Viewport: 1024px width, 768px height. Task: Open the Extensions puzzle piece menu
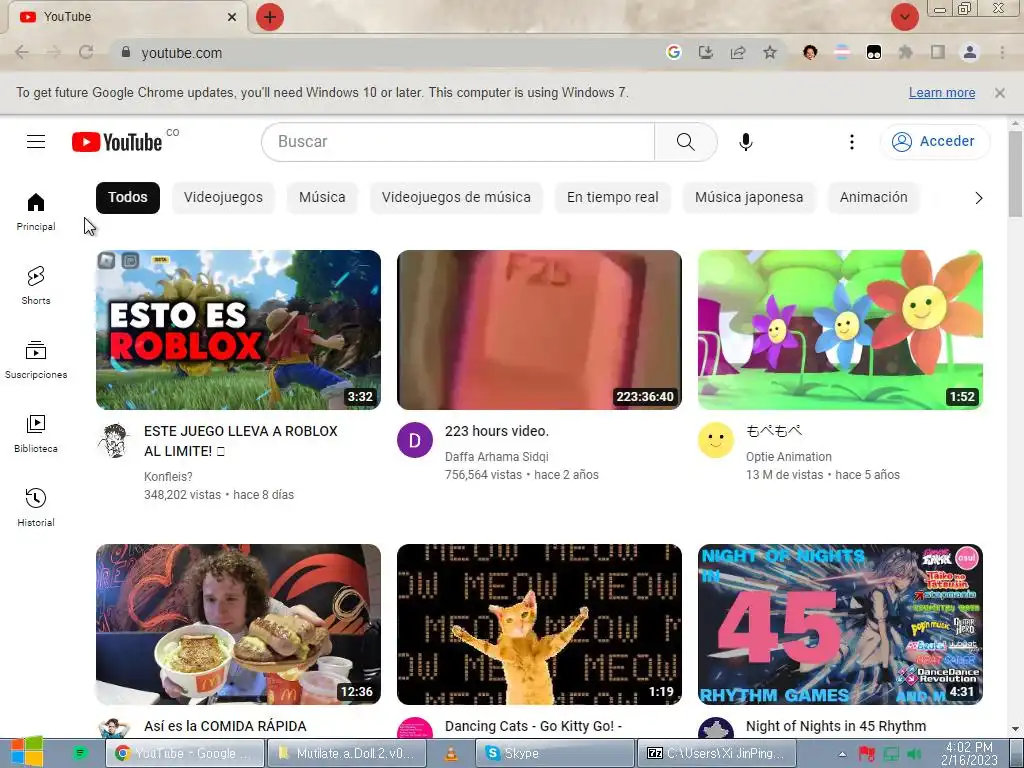pyautogui.click(x=906, y=52)
